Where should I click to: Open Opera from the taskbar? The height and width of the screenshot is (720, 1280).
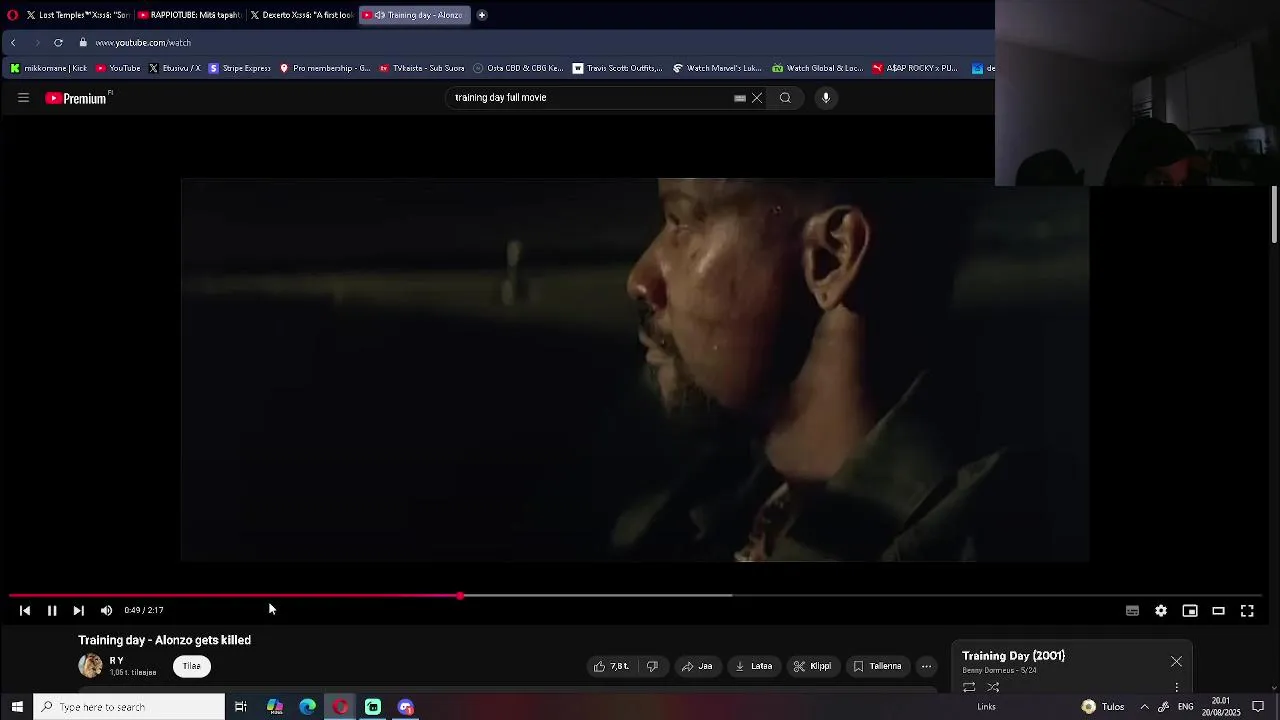click(x=341, y=707)
